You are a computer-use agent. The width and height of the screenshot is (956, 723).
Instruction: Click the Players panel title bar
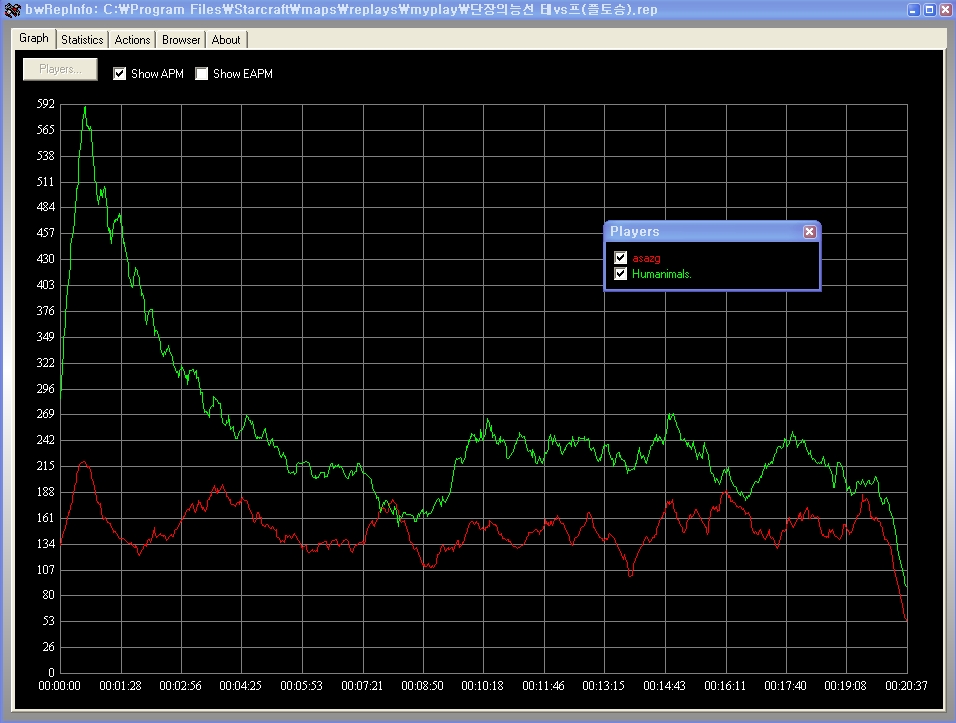(700, 232)
